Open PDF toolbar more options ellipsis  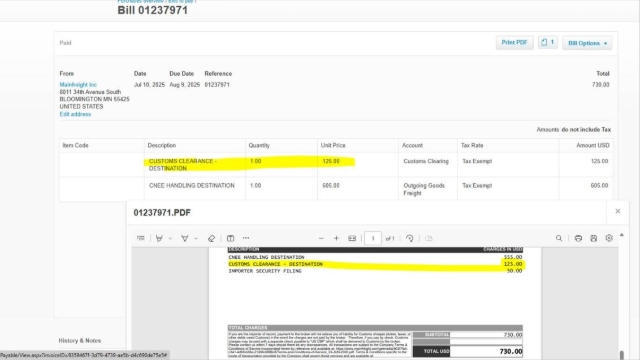246,238
